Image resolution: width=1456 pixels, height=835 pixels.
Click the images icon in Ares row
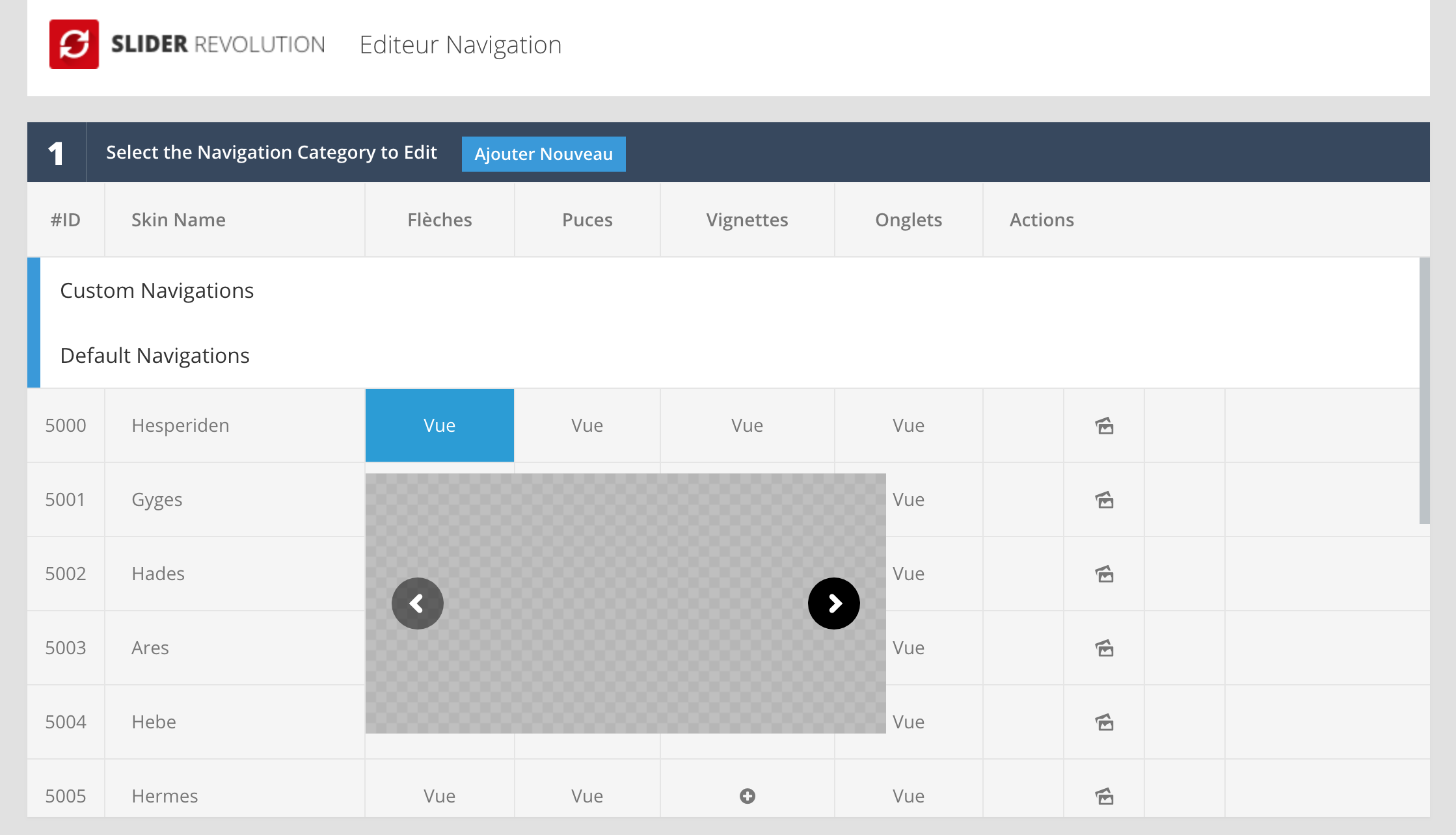click(x=1104, y=648)
